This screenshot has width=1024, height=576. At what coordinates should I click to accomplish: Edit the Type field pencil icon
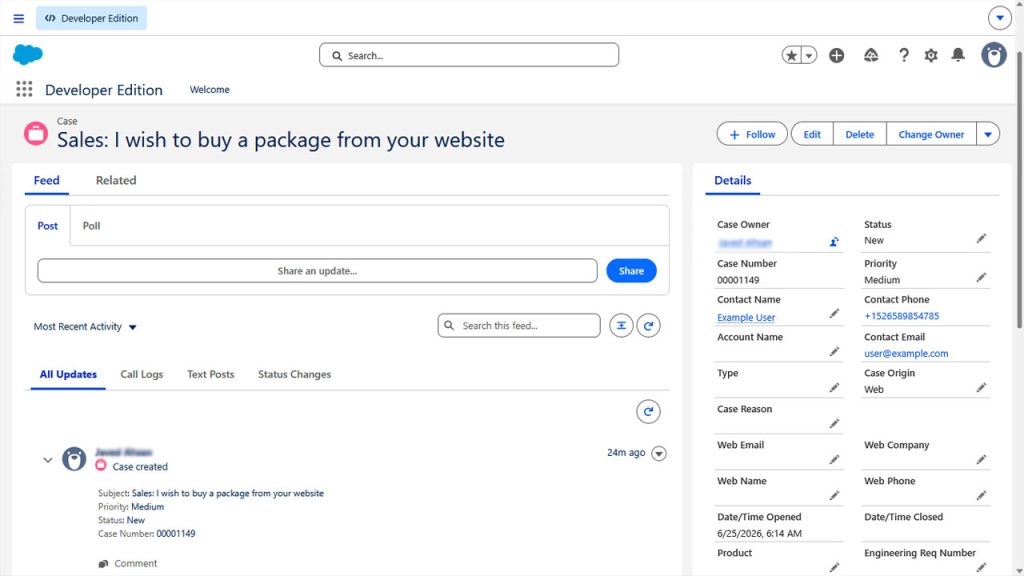click(x=834, y=388)
